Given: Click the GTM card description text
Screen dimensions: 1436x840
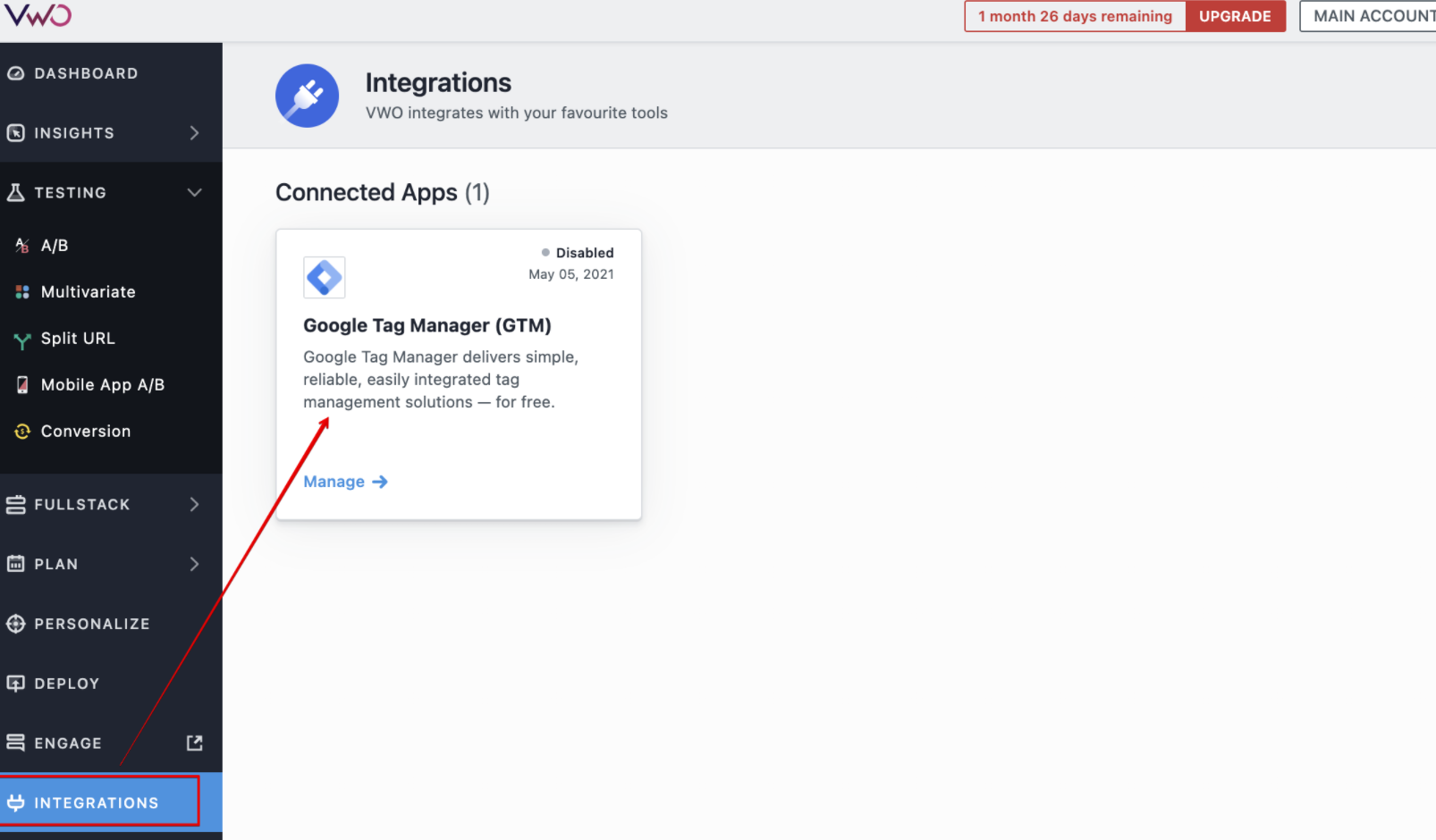Looking at the screenshot, I should pos(441,380).
